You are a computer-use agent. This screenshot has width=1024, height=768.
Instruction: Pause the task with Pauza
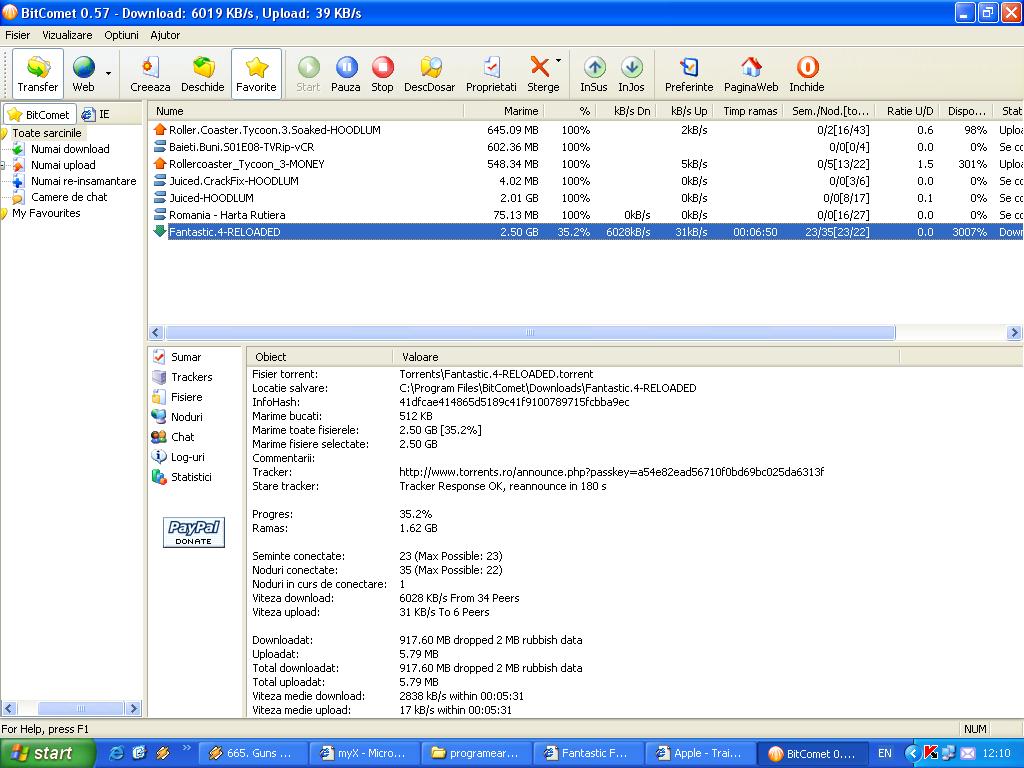pos(346,74)
